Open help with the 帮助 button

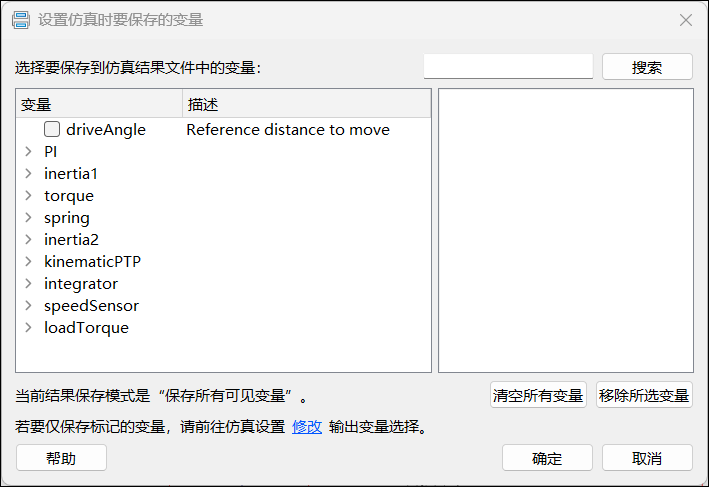(x=61, y=458)
